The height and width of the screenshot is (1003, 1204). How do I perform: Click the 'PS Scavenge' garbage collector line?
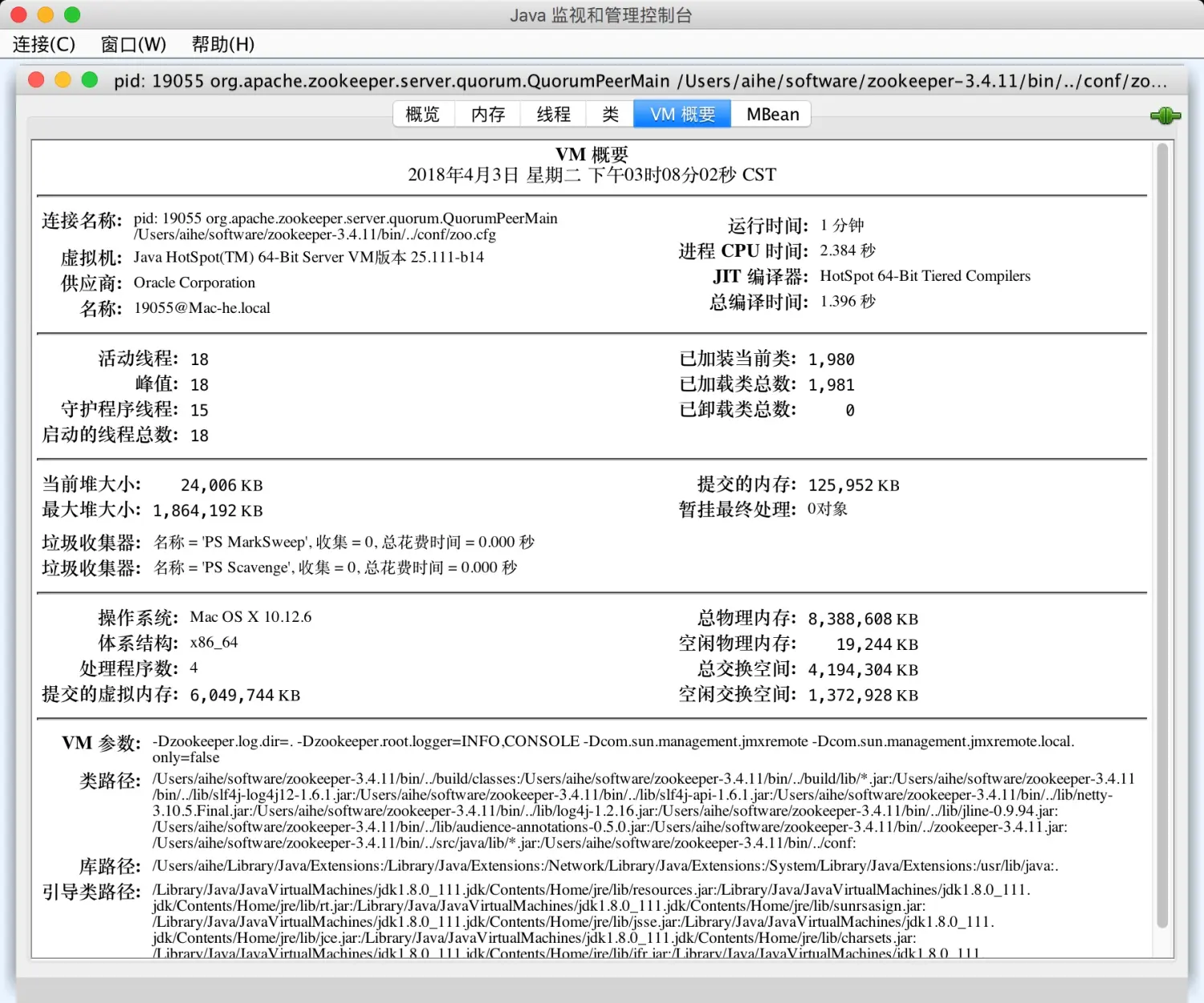click(x=336, y=568)
